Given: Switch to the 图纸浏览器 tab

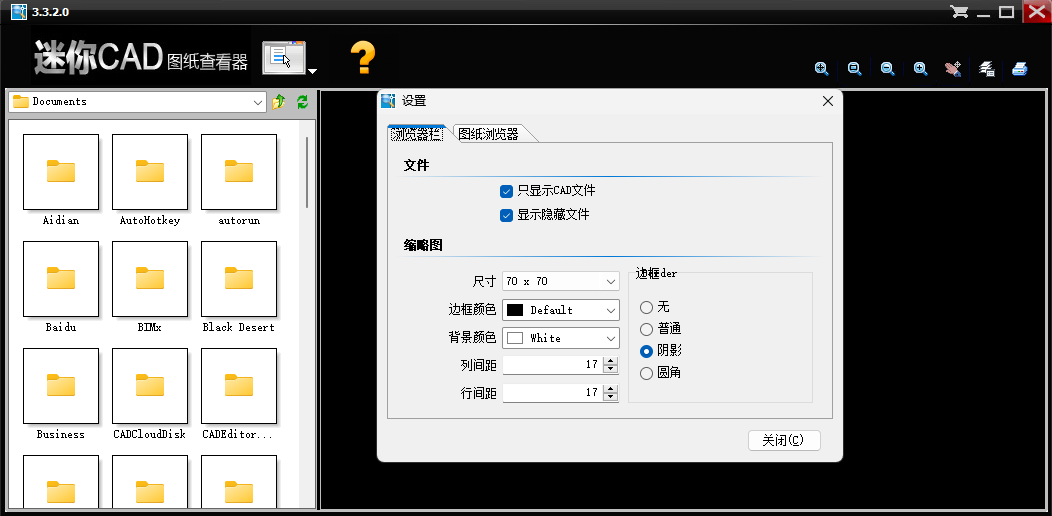Looking at the screenshot, I should (x=488, y=134).
